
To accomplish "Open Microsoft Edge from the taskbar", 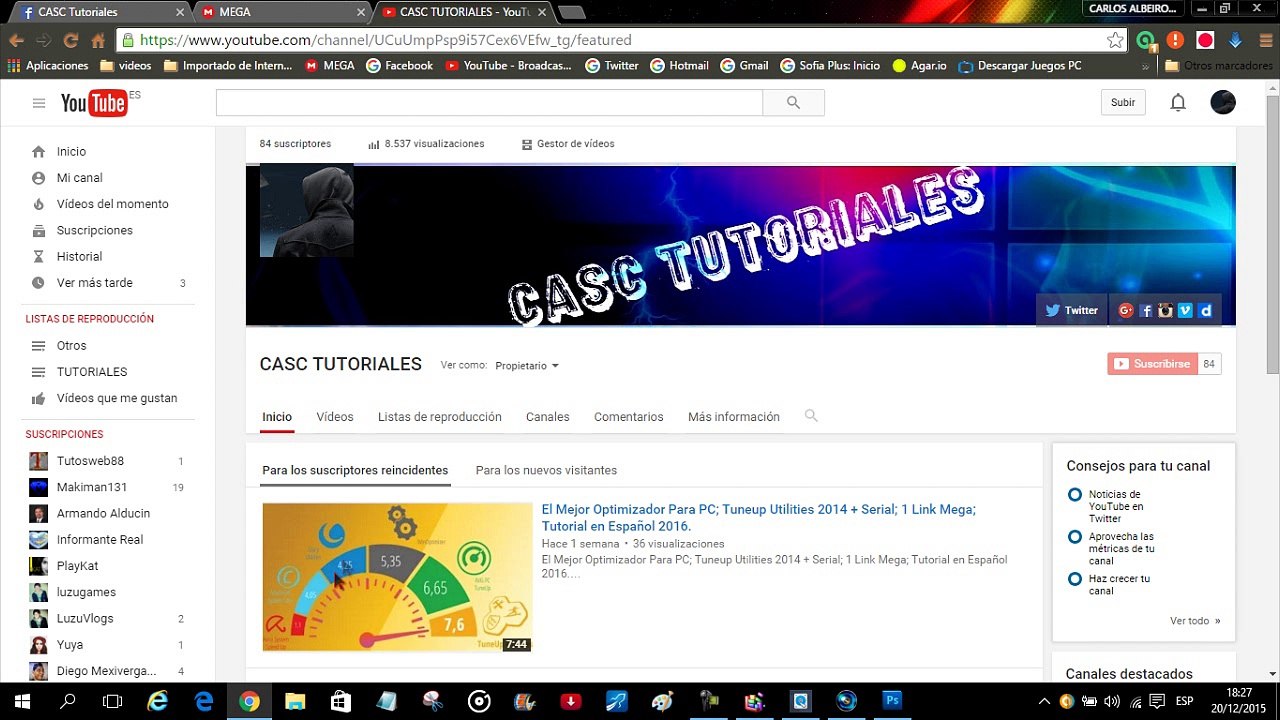I will [x=204, y=701].
